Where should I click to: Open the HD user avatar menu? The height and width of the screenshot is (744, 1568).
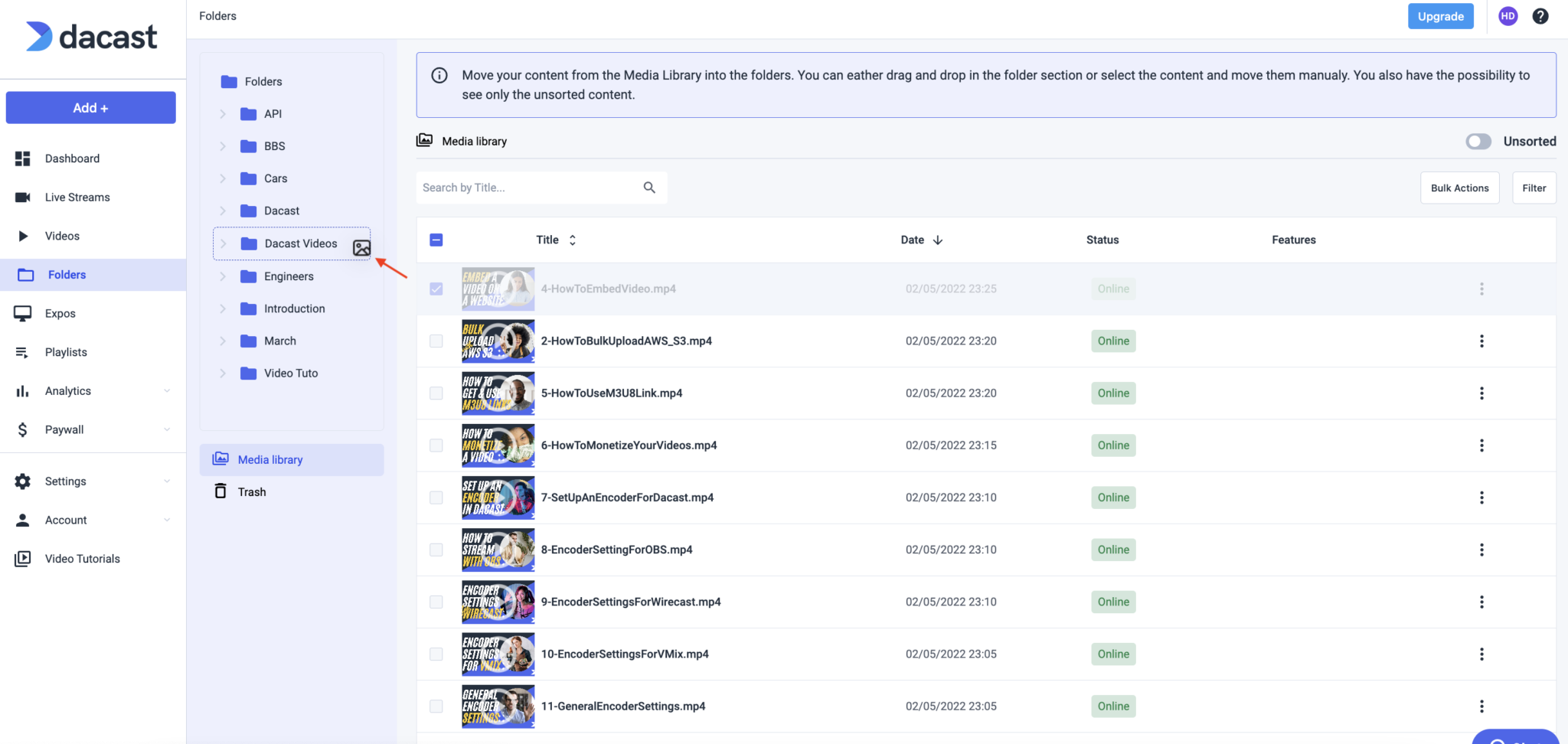pyautogui.click(x=1508, y=16)
